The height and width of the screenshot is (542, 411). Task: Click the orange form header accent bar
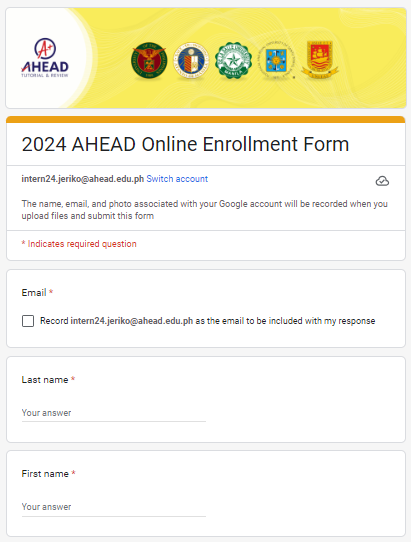click(206, 120)
